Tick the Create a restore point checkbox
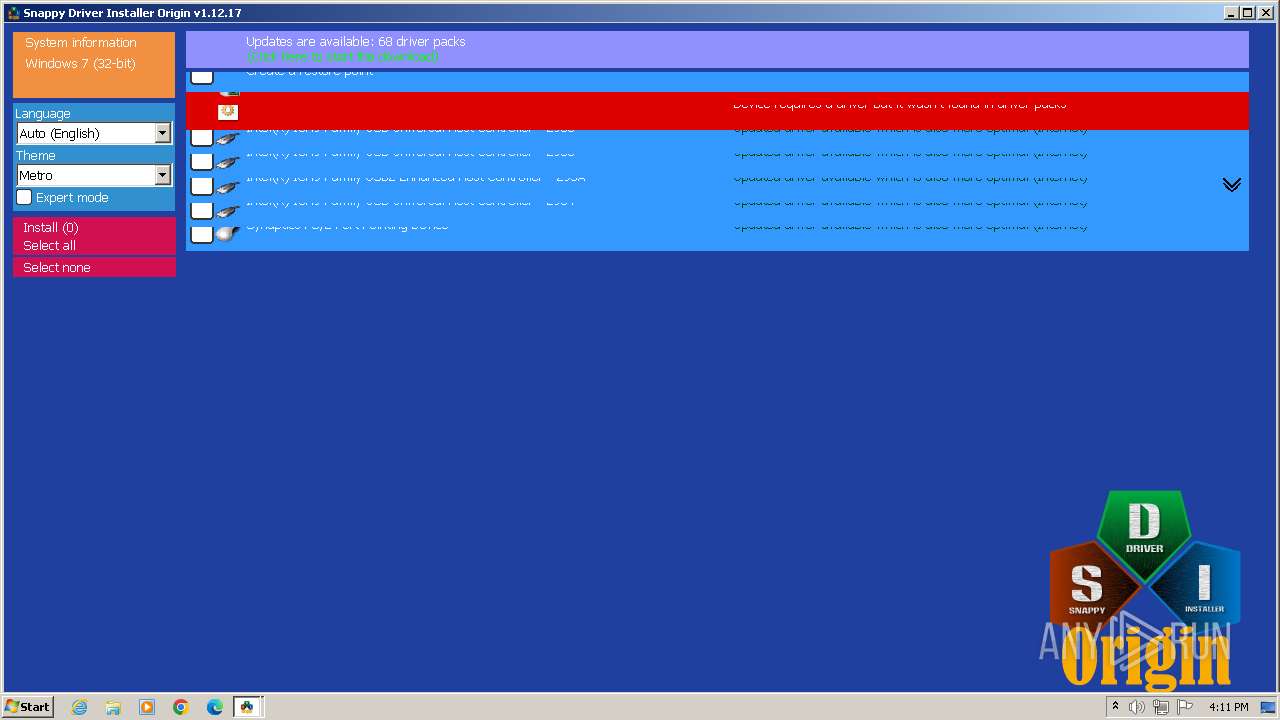The height and width of the screenshot is (720, 1280). click(202, 77)
